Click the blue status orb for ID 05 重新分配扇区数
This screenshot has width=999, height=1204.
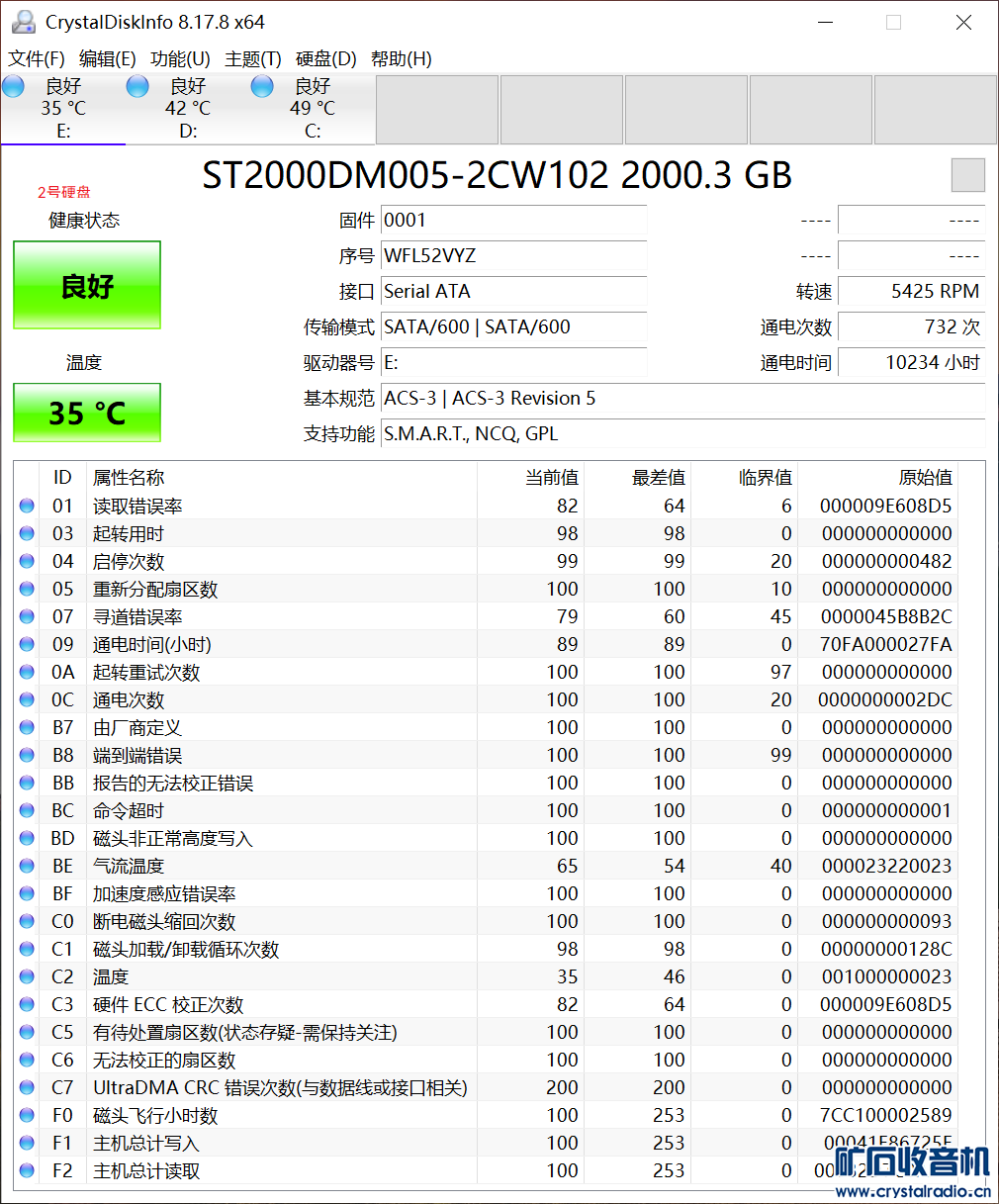[x=26, y=589]
